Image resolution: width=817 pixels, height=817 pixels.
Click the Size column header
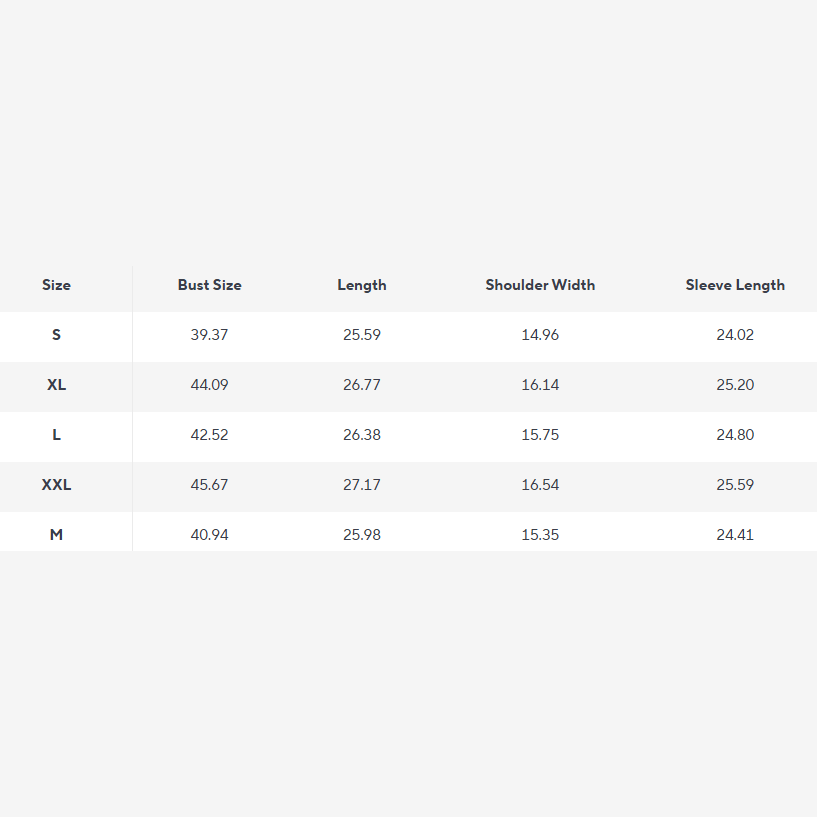tap(56, 285)
